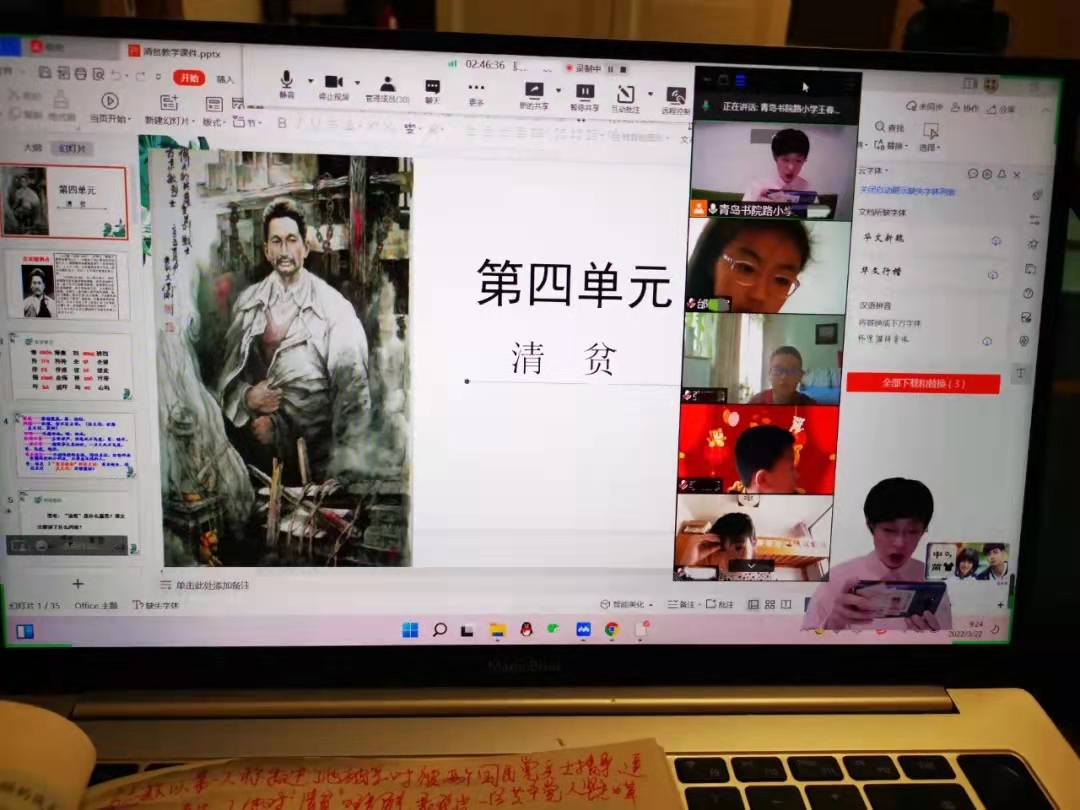This screenshot has height=810, width=1080.
Task: Open annotation options dropdown arrow
Action: [x=650, y=93]
